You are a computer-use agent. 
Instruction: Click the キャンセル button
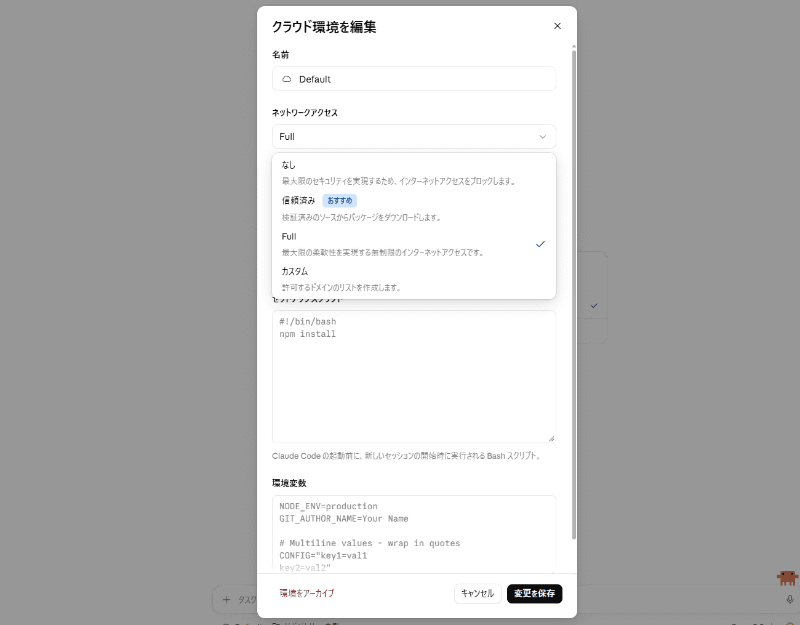(478, 593)
